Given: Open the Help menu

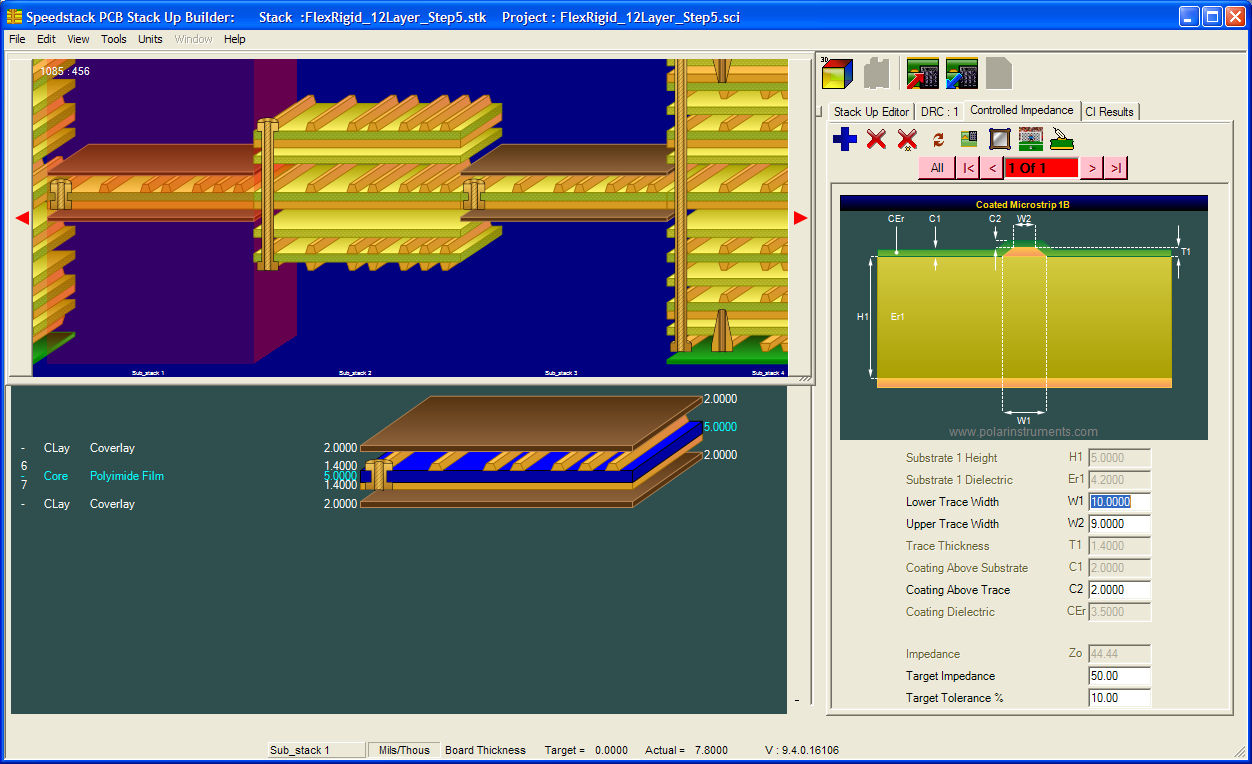Looking at the screenshot, I should pyautogui.click(x=235, y=39).
